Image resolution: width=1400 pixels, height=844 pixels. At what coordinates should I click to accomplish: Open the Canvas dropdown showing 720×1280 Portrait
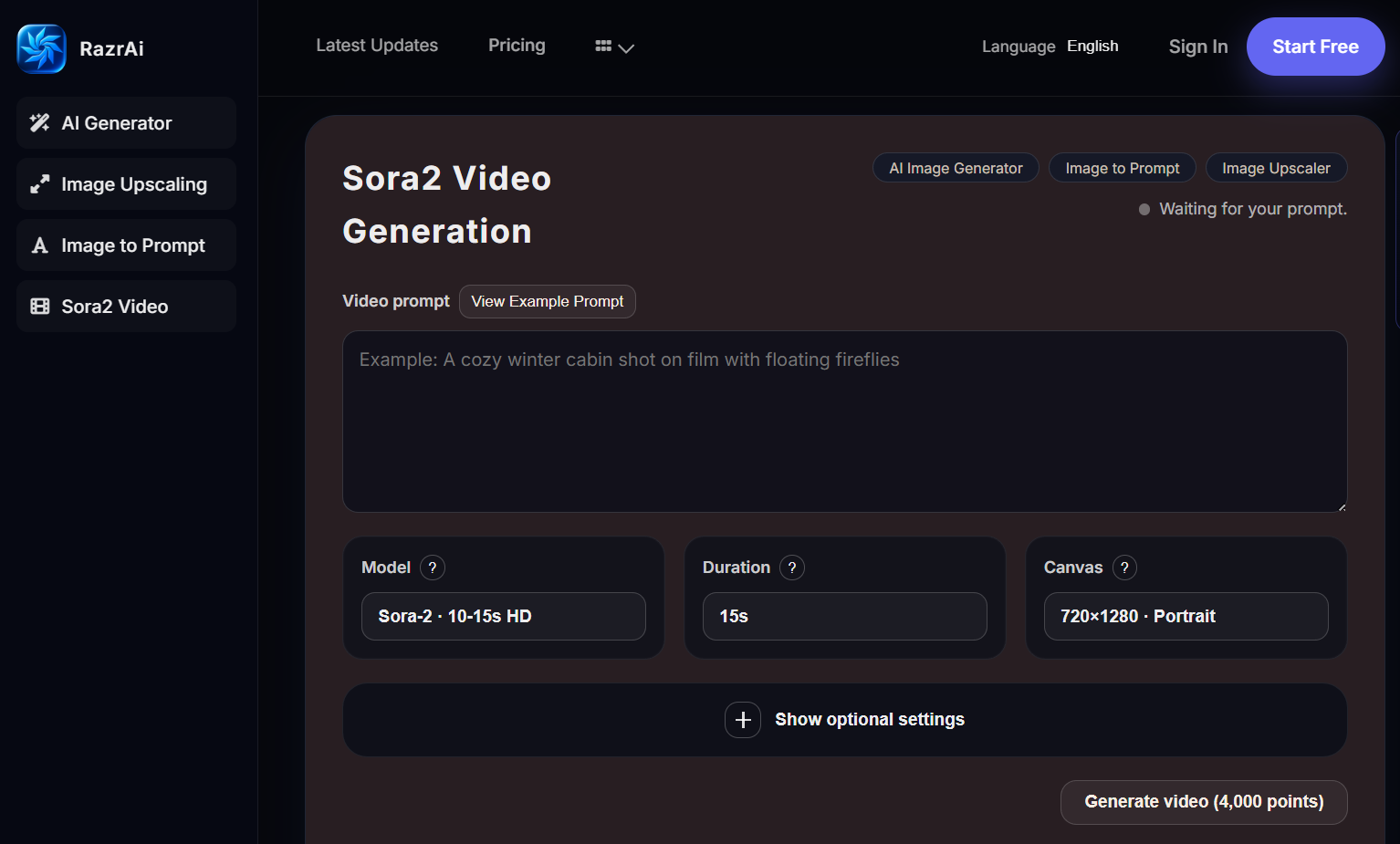(x=1186, y=617)
